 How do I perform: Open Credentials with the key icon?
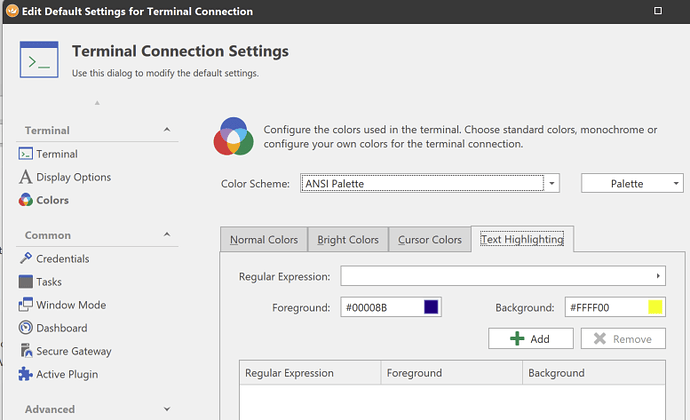click(26, 259)
